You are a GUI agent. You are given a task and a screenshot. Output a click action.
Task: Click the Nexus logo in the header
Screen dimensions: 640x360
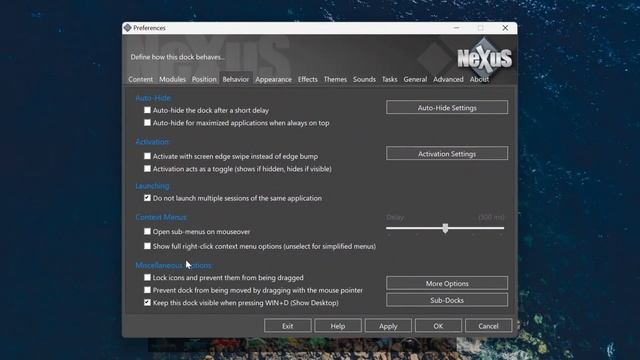coord(484,58)
